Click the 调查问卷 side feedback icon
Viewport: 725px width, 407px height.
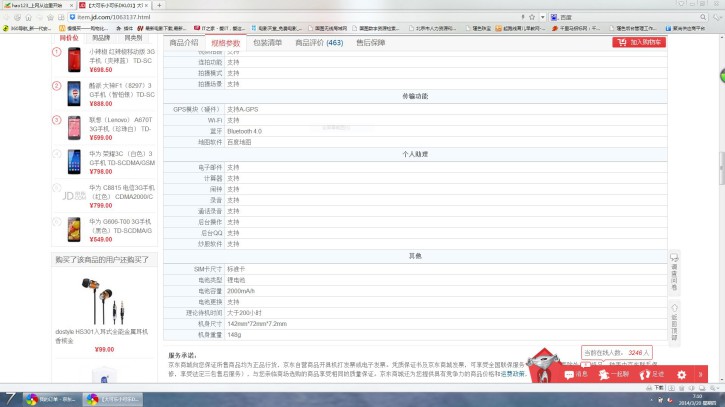click(x=674, y=271)
